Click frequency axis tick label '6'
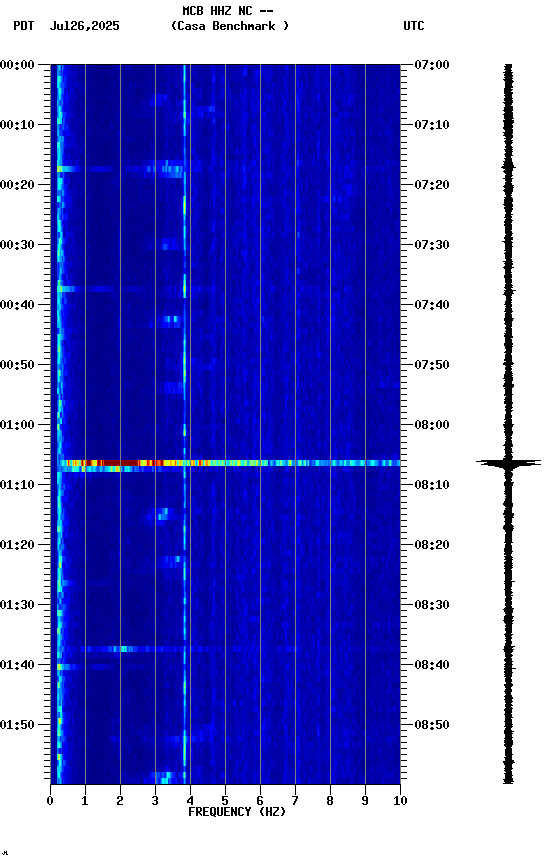 pos(260,801)
